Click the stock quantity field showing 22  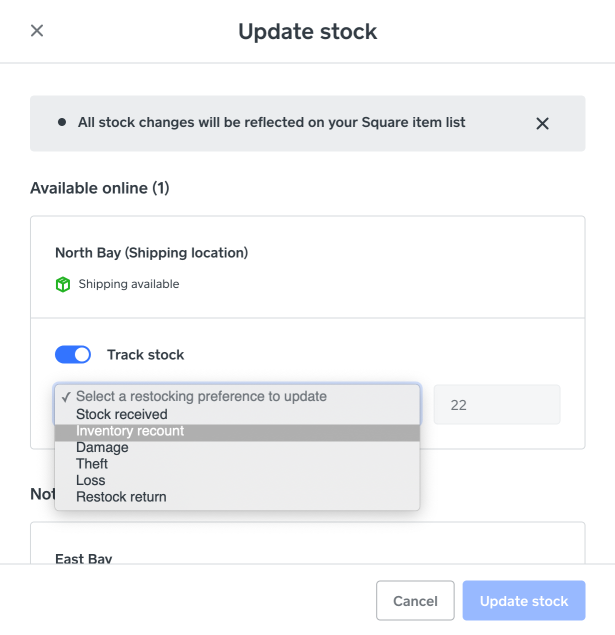click(x=496, y=405)
